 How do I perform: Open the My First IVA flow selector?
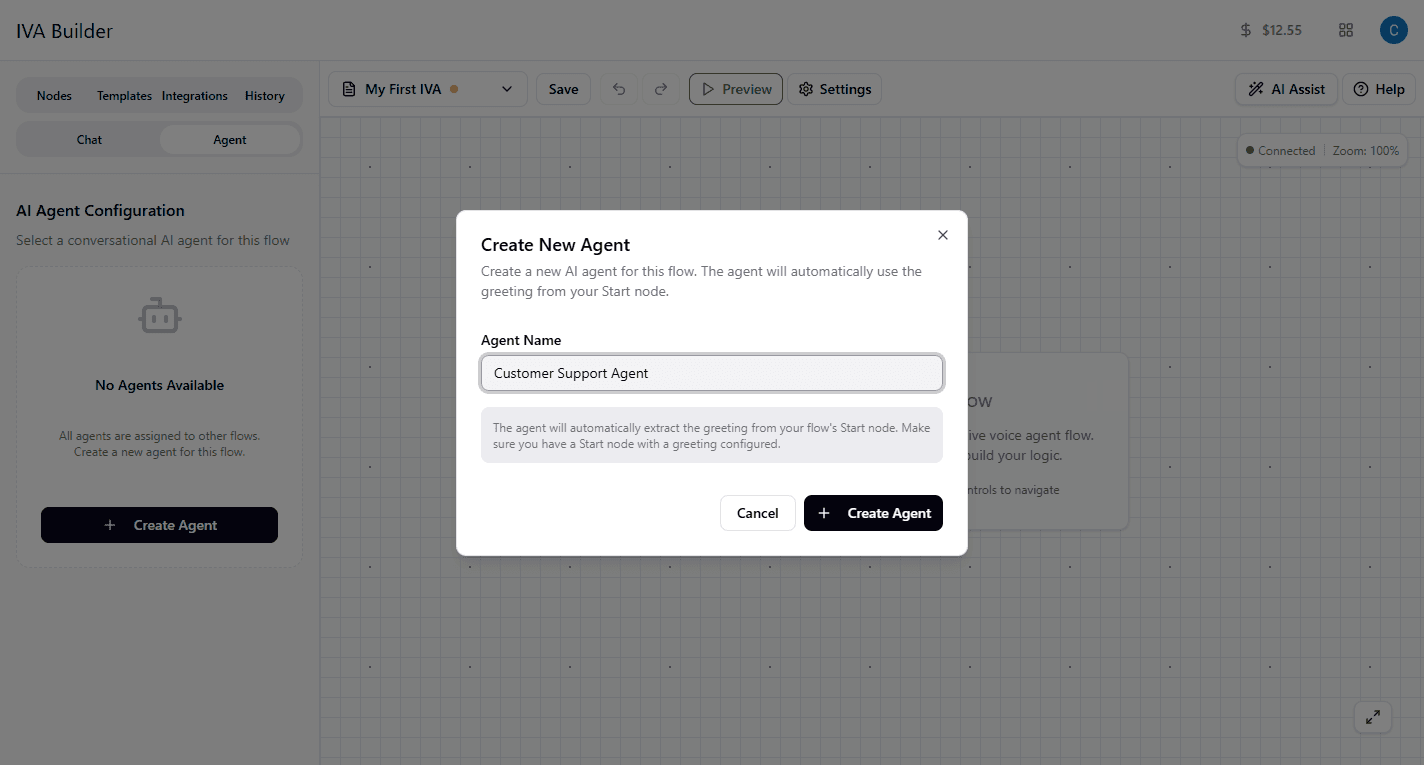click(427, 89)
